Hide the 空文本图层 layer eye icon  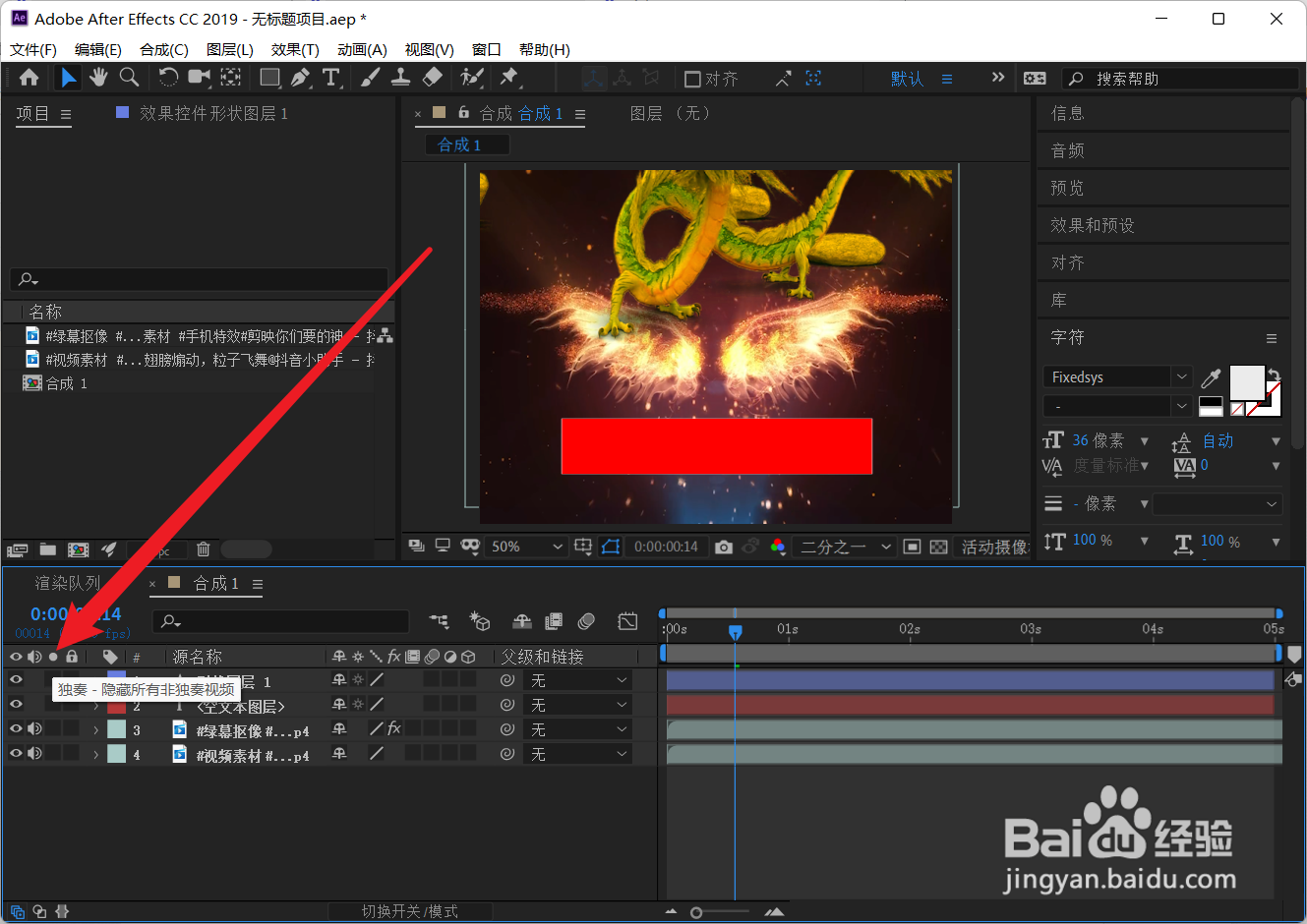[16, 704]
